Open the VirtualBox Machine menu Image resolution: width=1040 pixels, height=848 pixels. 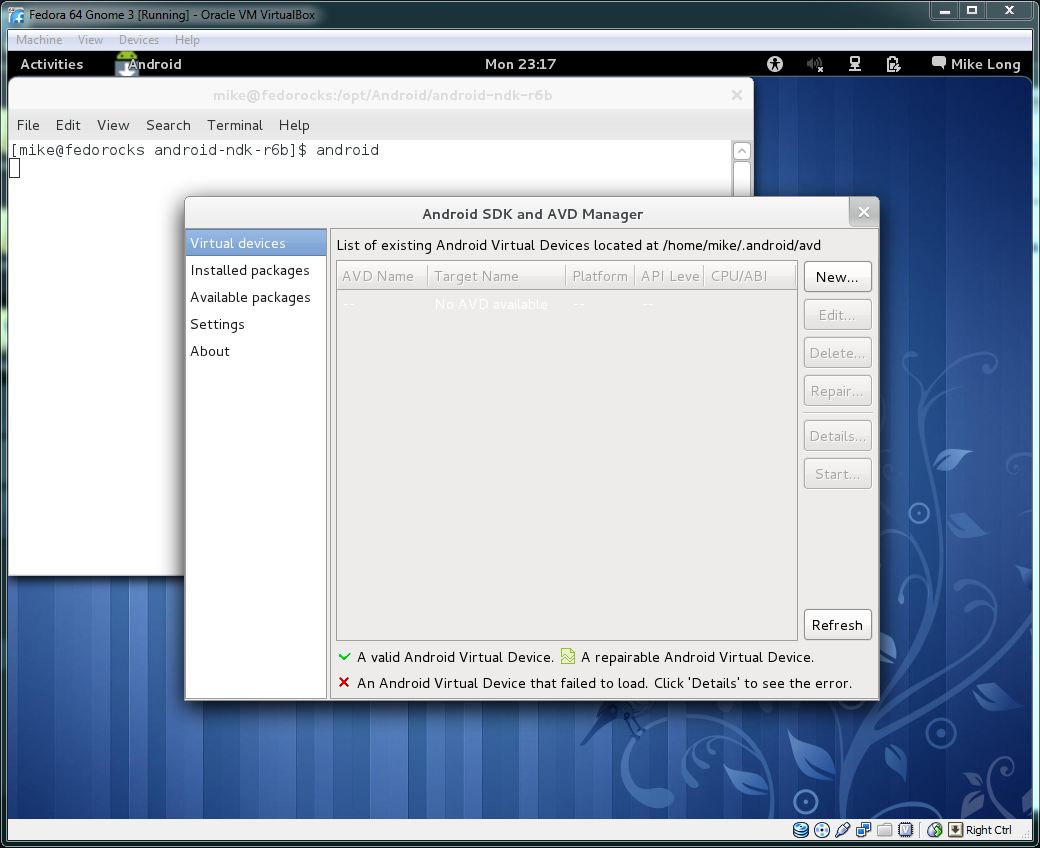tap(39, 40)
